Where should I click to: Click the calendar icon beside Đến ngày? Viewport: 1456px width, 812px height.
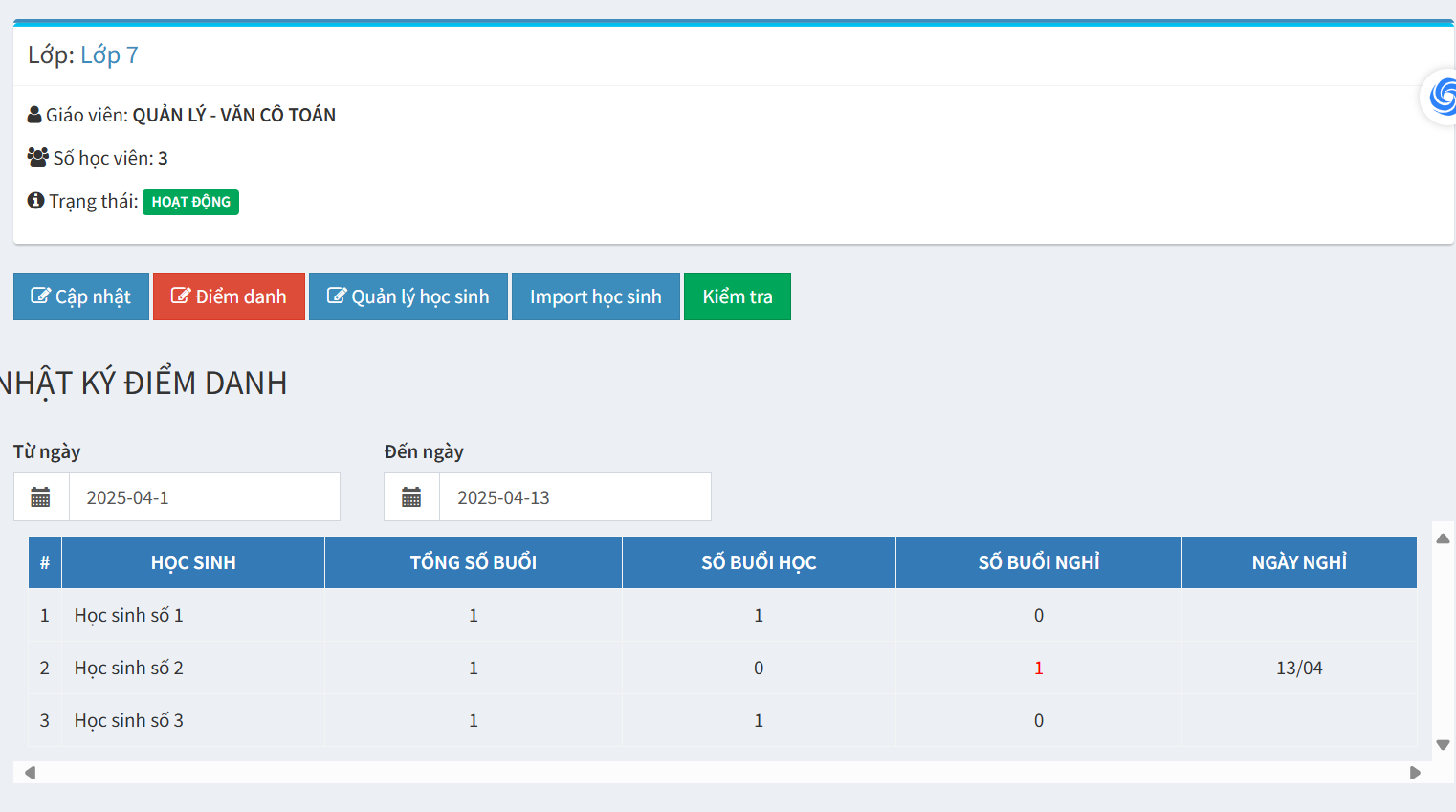click(x=411, y=497)
